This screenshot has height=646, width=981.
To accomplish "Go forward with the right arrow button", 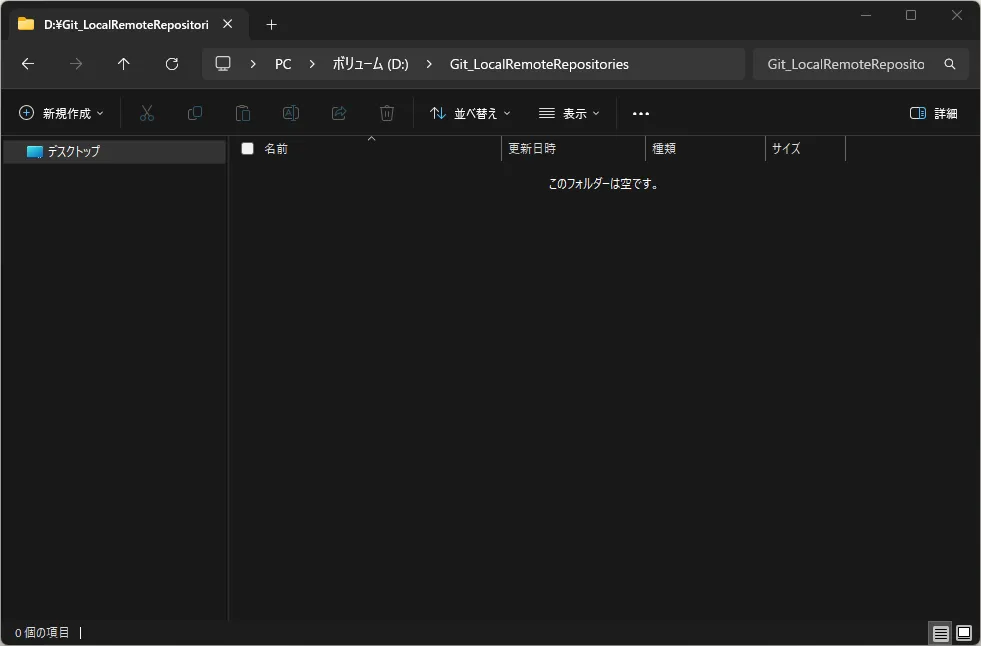I will point(76,64).
